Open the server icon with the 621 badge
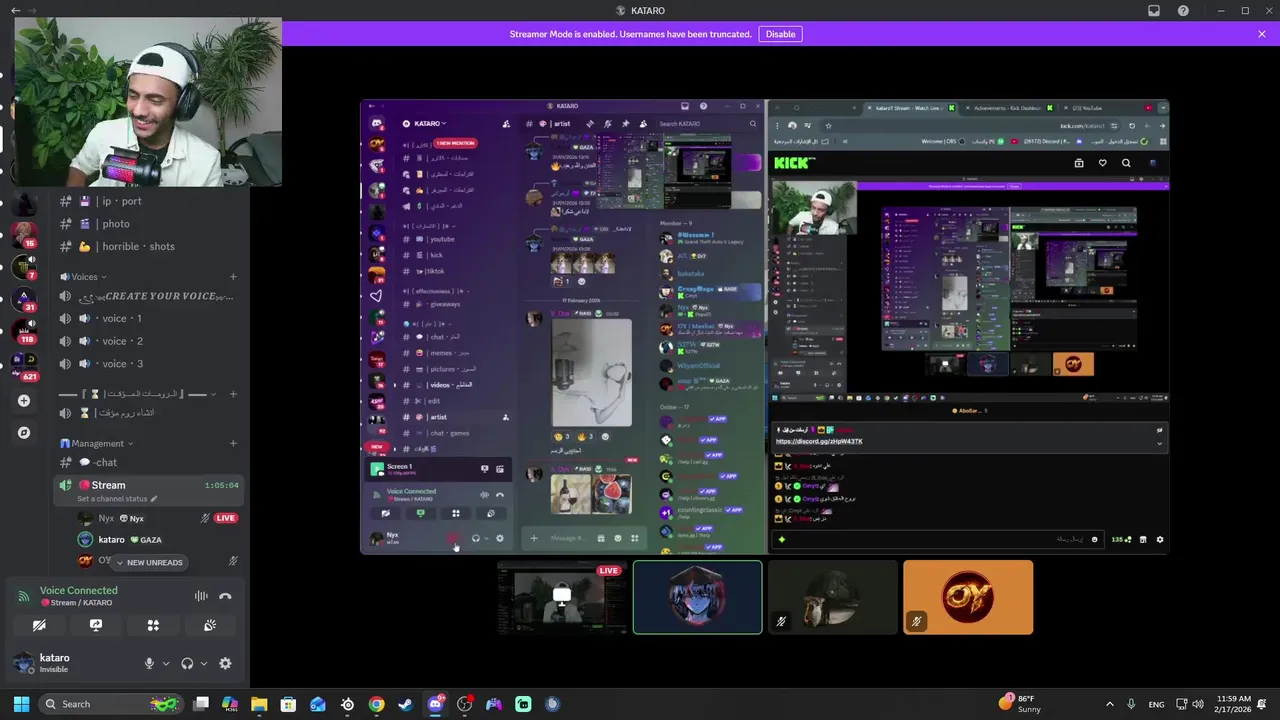 click(x=24, y=366)
